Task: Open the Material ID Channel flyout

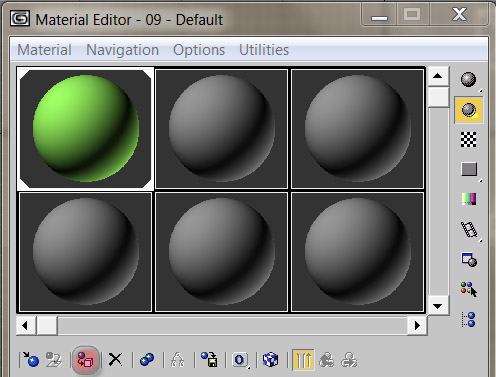Action: pyautogui.click(x=240, y=360)
